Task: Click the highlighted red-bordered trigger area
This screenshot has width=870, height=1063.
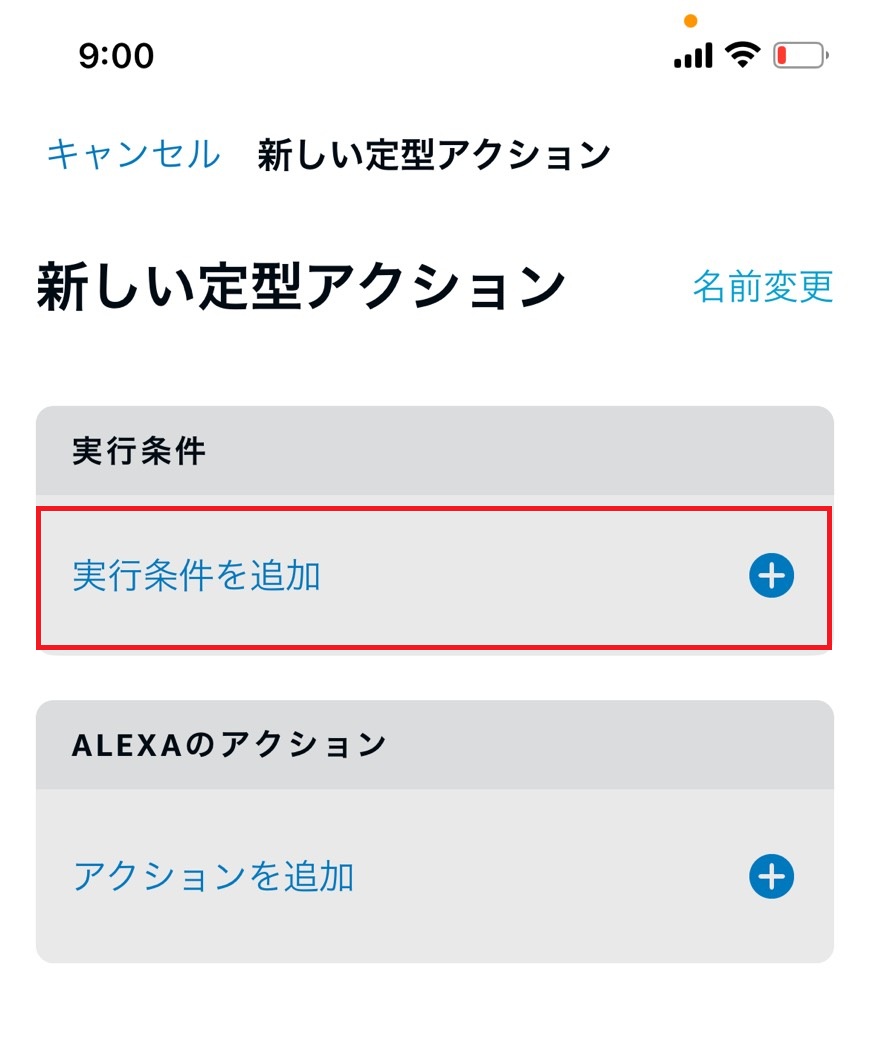Action: [435, 575]
